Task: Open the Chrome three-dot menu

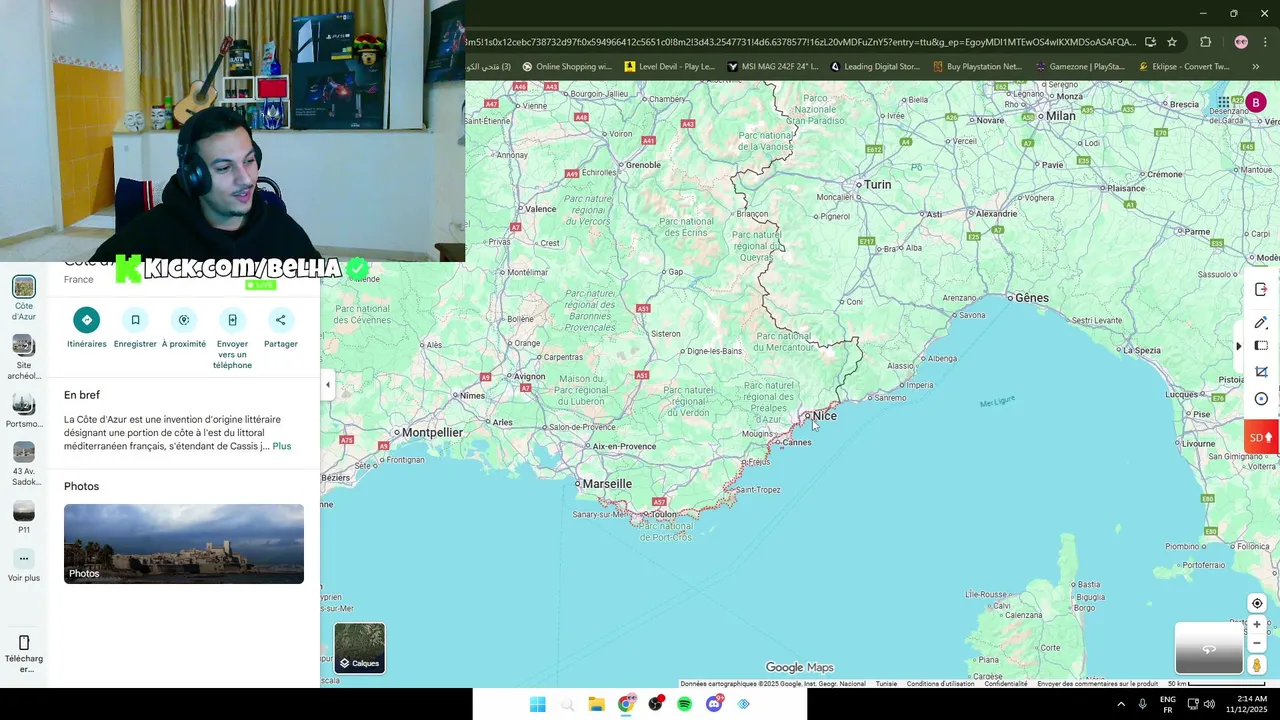Action: 1266,42
